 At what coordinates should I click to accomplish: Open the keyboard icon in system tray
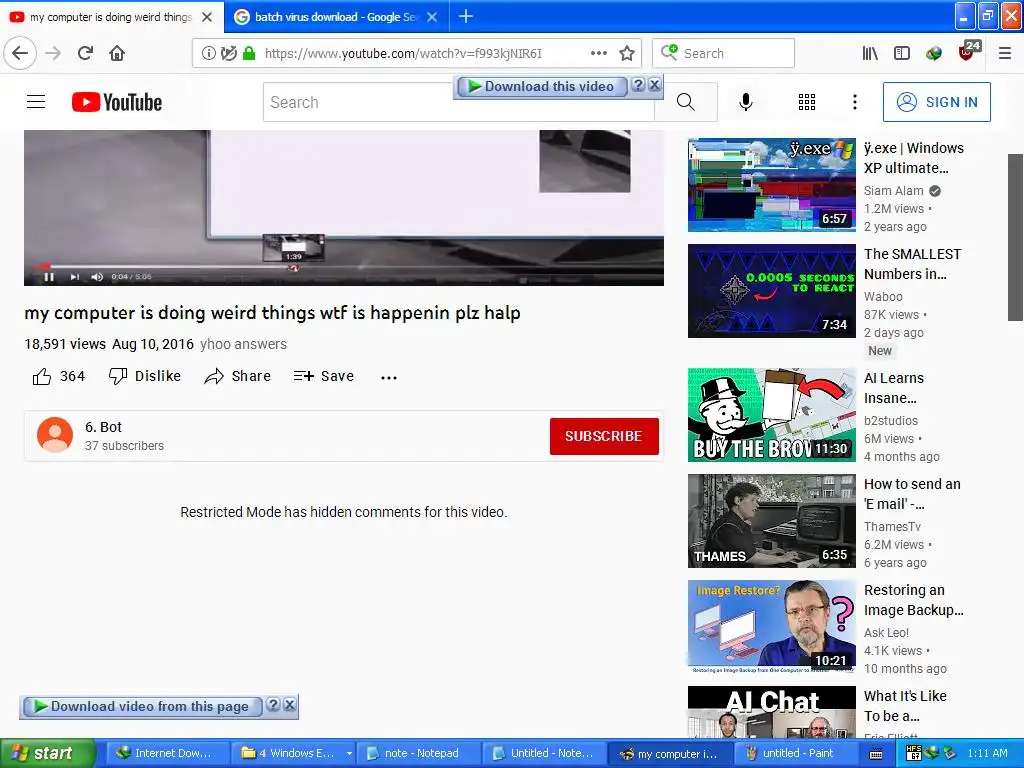click(x=876, y=754)
